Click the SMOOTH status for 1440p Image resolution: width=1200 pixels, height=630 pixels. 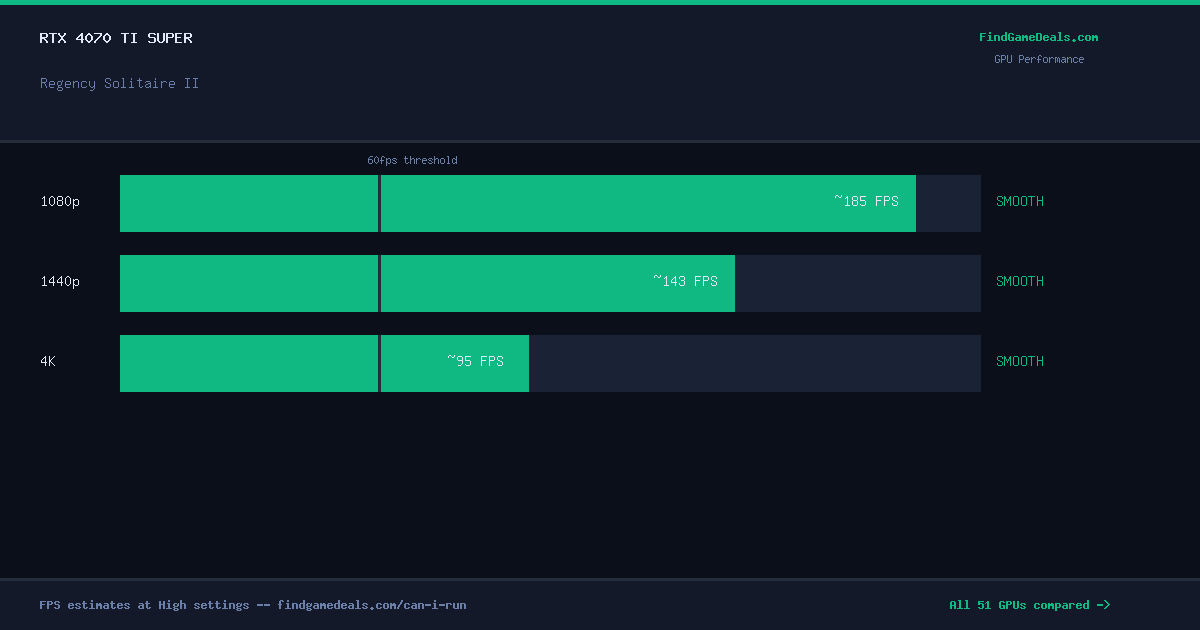point(1020,281)
